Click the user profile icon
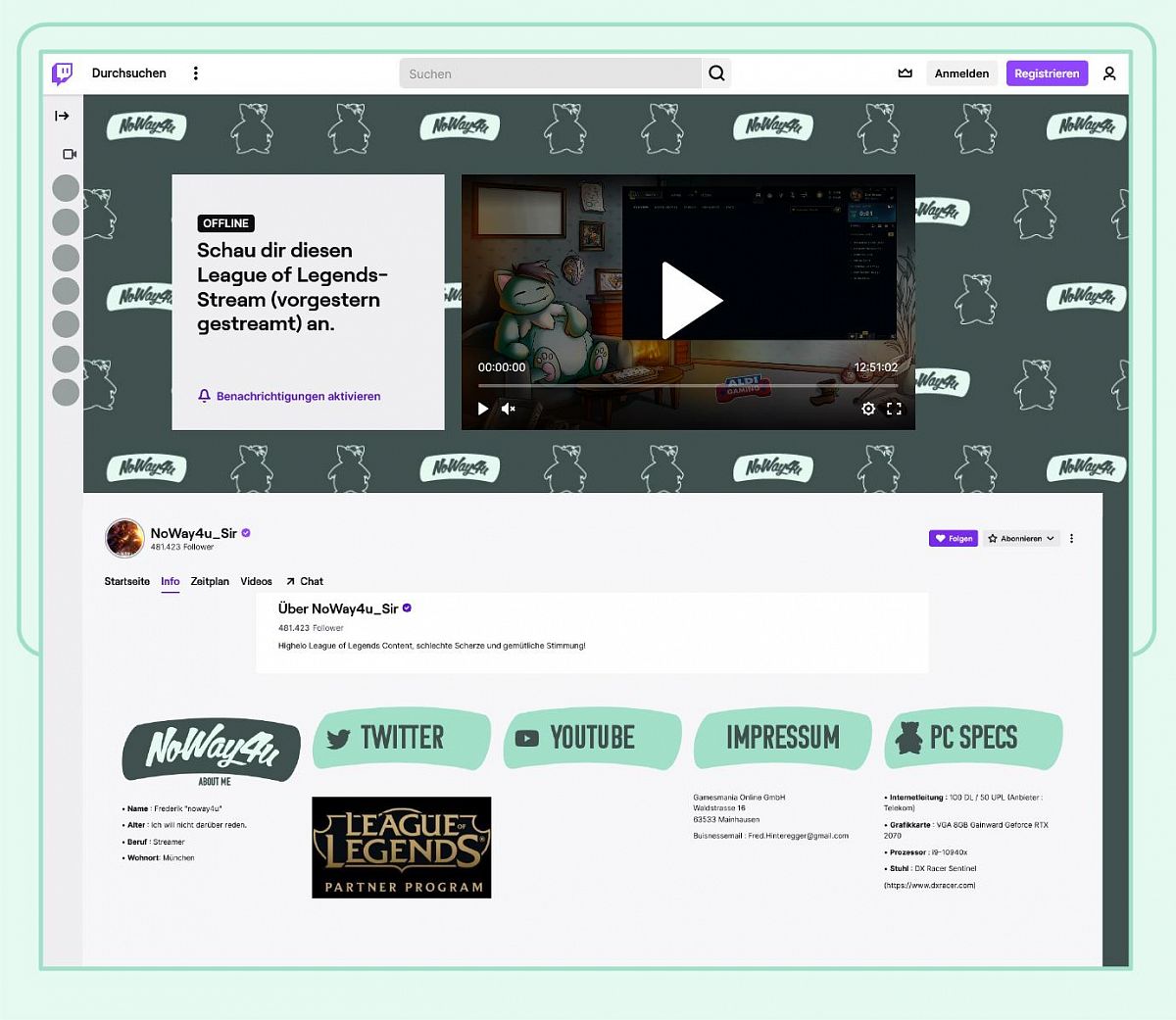This screenshot has height=1020, width=1176. point(1109,73)
